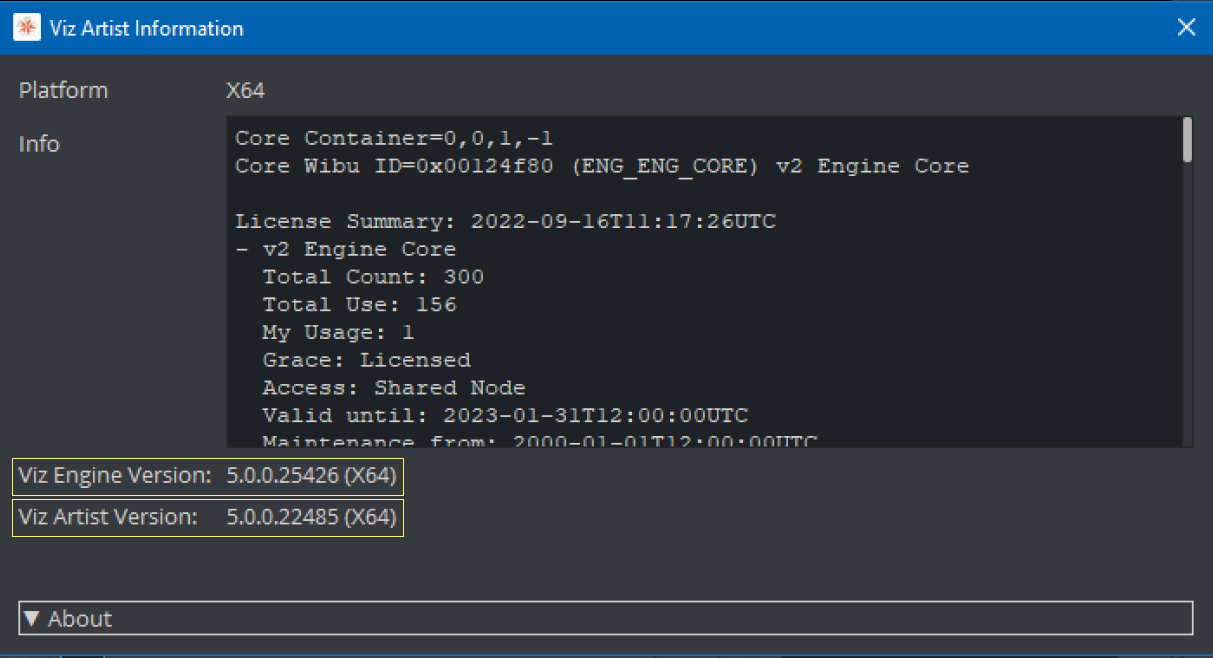Click the Access: Shared Node line
Viewport: 1213px width, 658px height.
point(394,388)
